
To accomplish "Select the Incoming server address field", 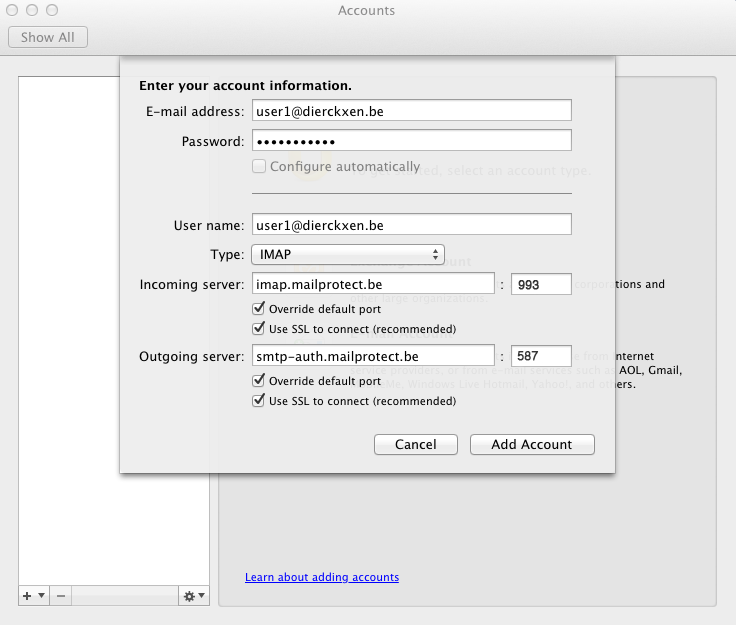I will coord(373,285).
